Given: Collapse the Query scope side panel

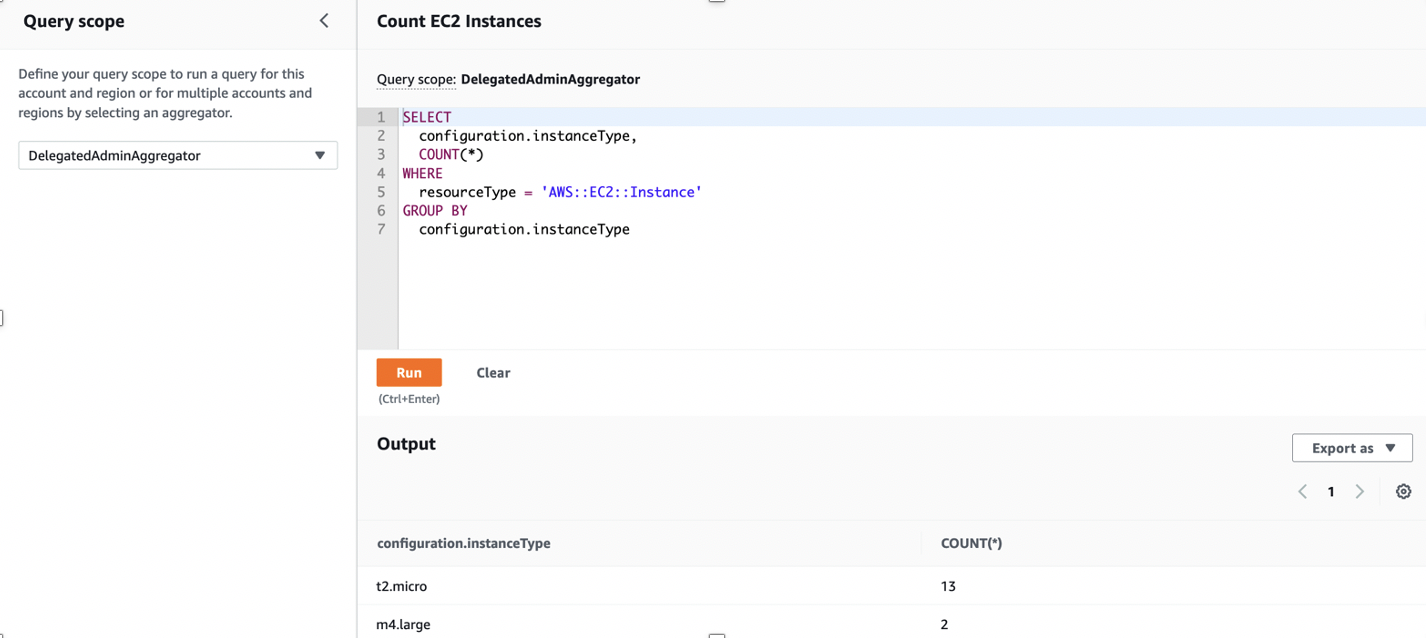Looking at the screenshot, I should 323,19.
